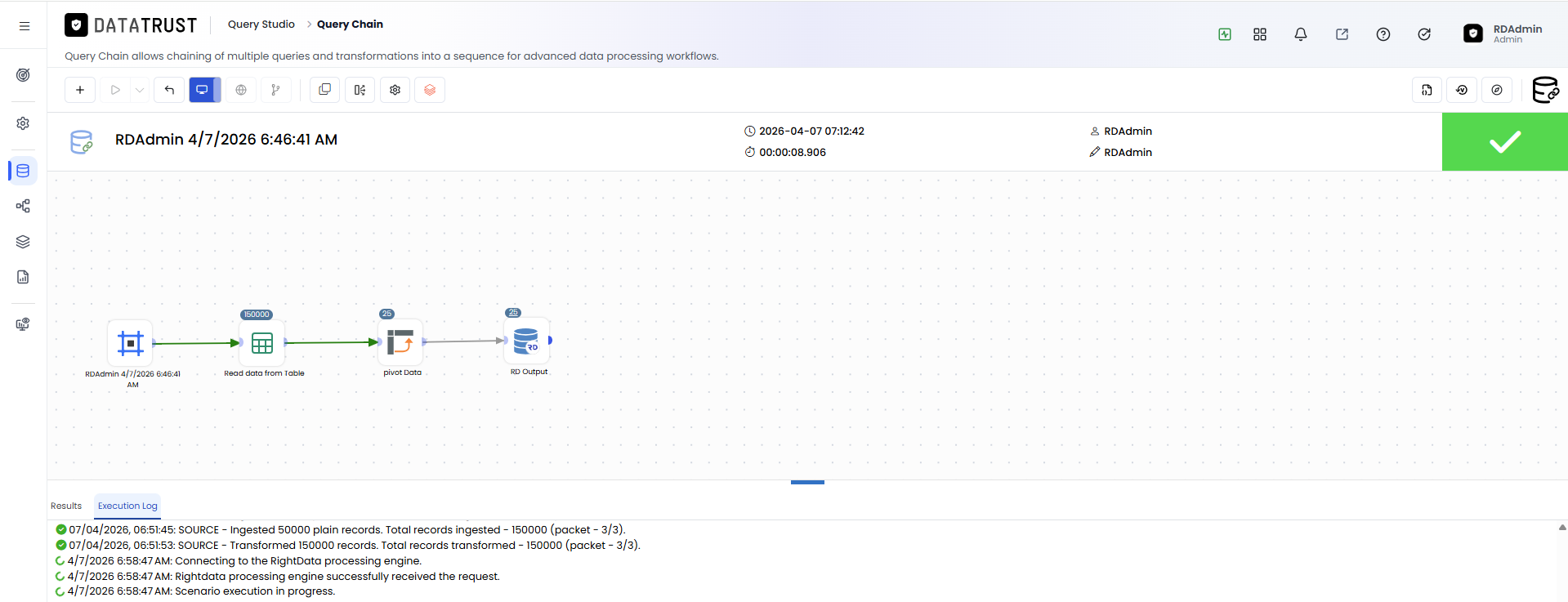
Task: Click the refresh check header icon
Action: (x=1424, y=34)
